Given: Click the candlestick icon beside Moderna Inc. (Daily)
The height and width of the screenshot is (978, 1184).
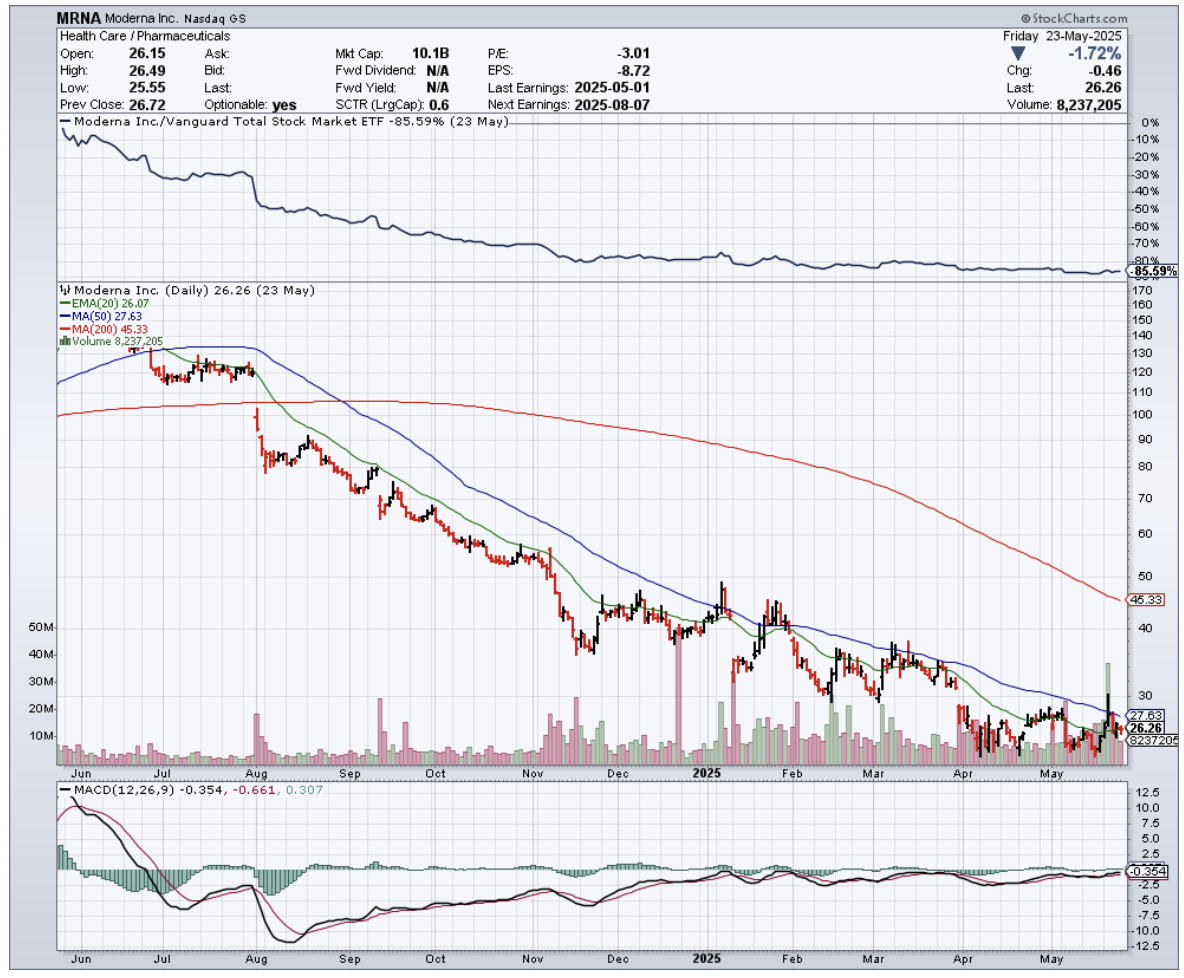Looking at the screenshot, I should click(x=65, y=290).
